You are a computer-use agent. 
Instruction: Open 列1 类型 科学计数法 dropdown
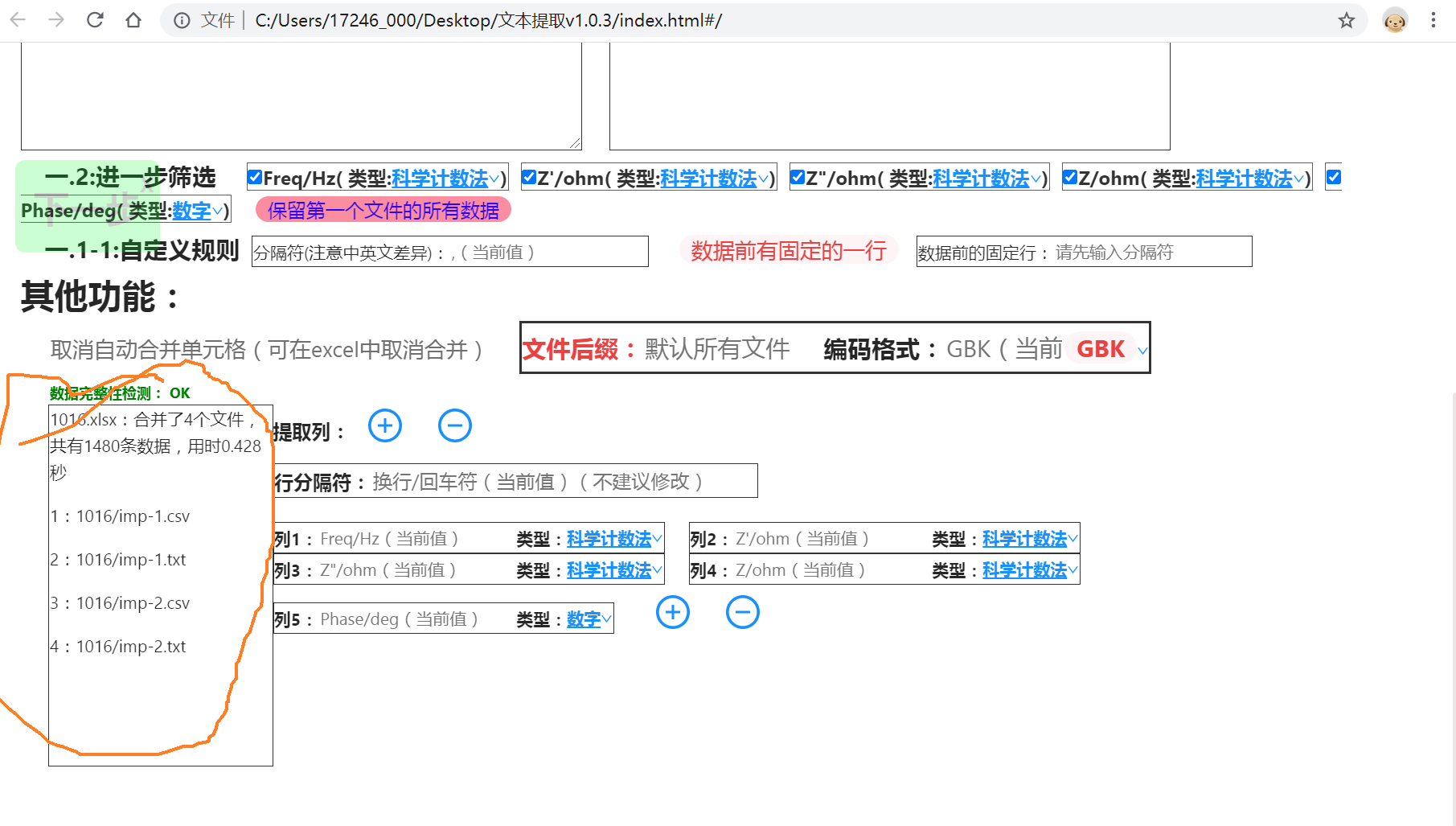614,539
